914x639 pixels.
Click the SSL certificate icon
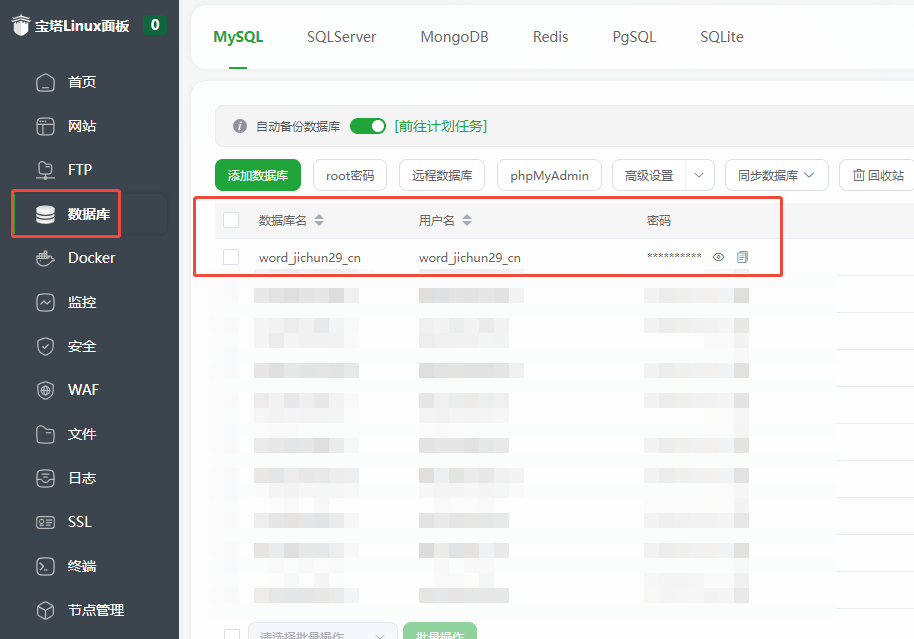pyautogui.click(x=45, y=522)
